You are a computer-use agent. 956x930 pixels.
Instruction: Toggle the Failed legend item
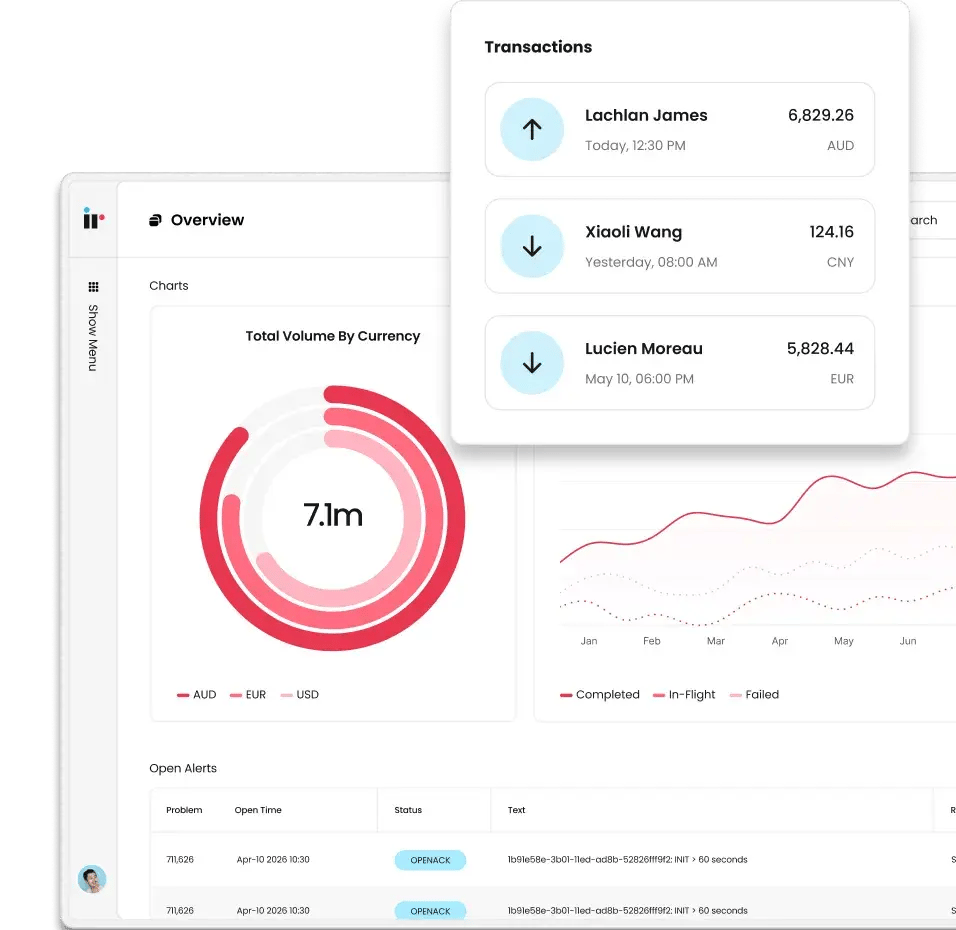click(x=754, y=694)
